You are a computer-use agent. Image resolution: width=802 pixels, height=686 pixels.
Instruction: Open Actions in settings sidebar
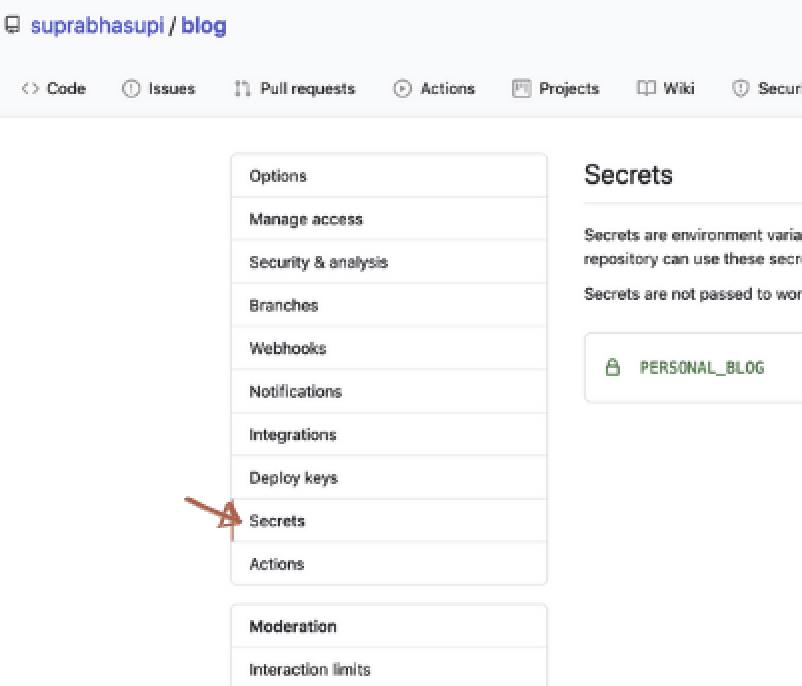click(x=389, y=564)
